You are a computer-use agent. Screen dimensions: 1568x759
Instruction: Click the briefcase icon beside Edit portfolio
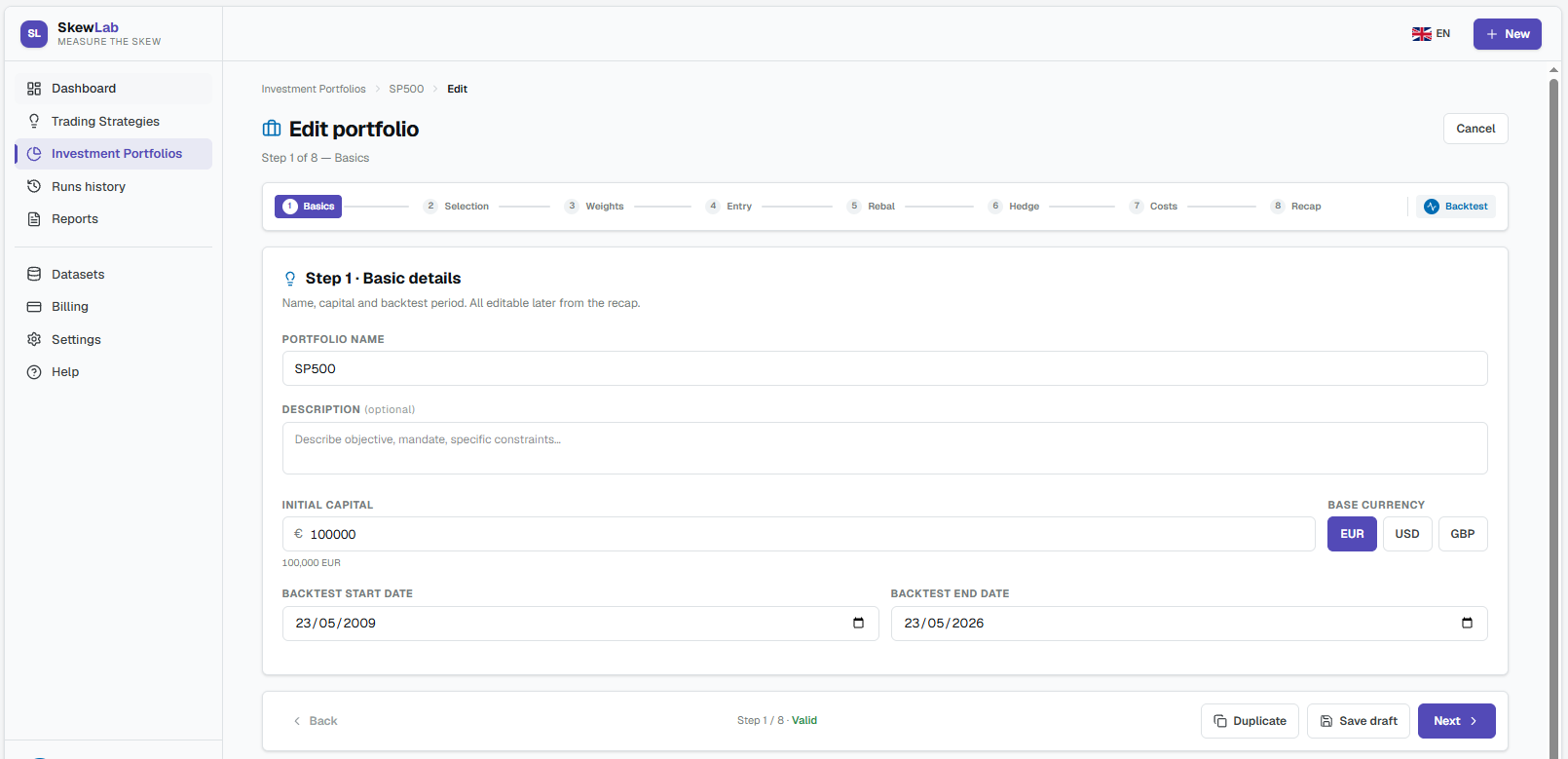click(x=272, y=129)
